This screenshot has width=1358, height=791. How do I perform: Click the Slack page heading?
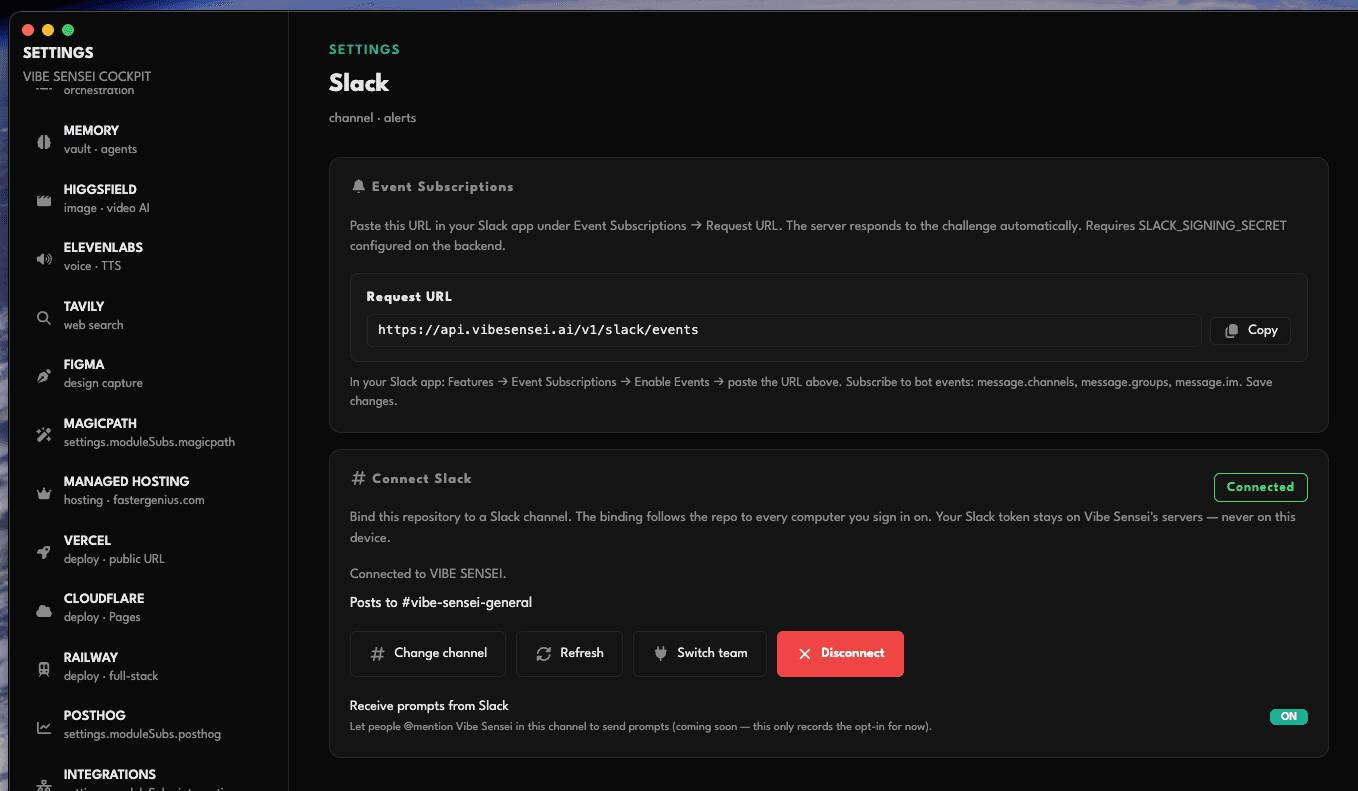(x=359, y=83)
